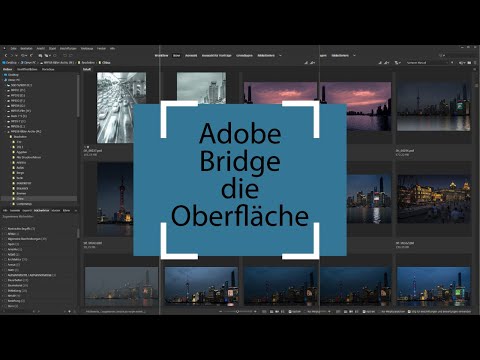Switch to the Workflow workspace
Image resolution: width=480 pixels, height=360 pixels.
[161, 55]
